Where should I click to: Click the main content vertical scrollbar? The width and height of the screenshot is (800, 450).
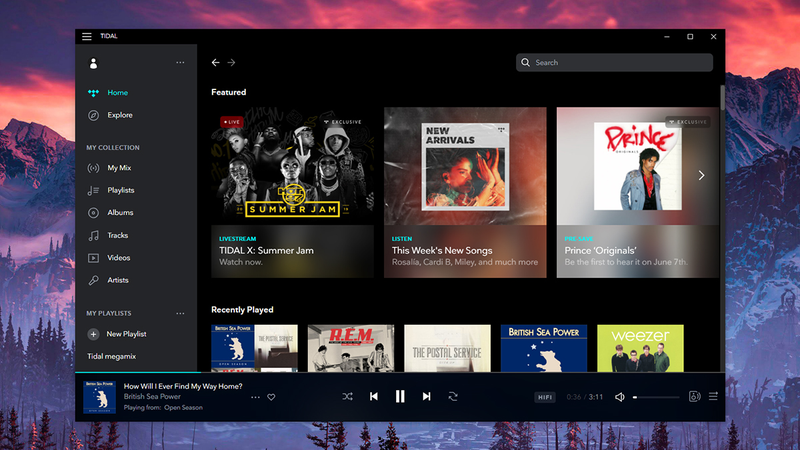(x=722, y=97)
